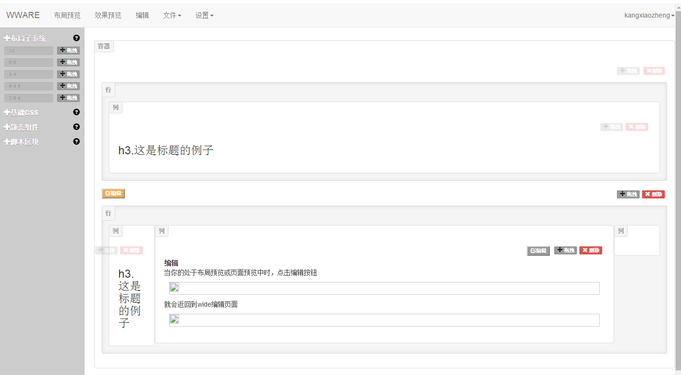
Task: Click the orange edit button above second row
Action: pos(113,193)
